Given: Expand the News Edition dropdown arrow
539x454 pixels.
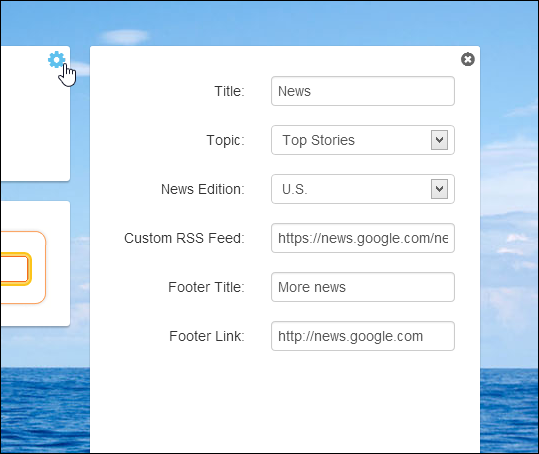Looking at the screenshot, I should (439, 189).
